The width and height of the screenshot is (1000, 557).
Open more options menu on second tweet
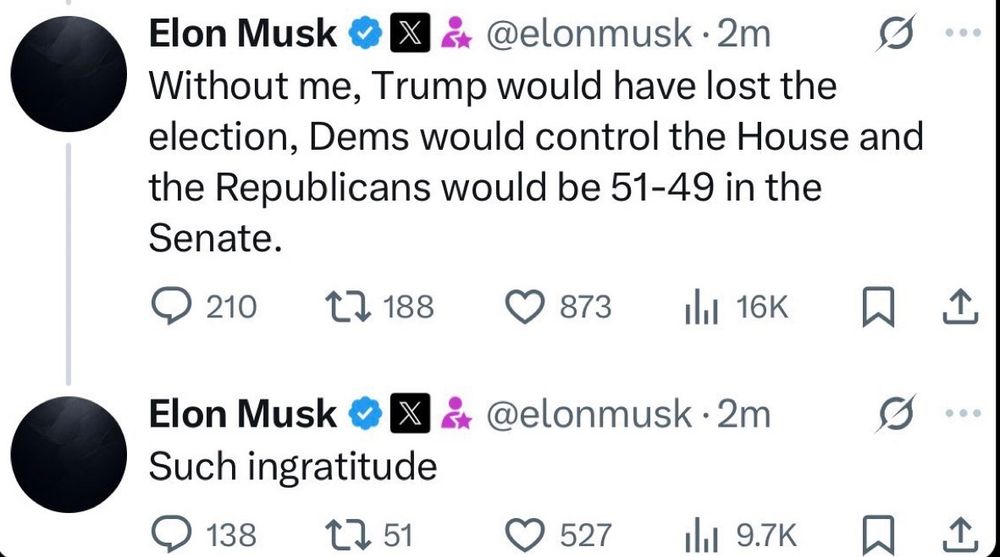point(963,413)
